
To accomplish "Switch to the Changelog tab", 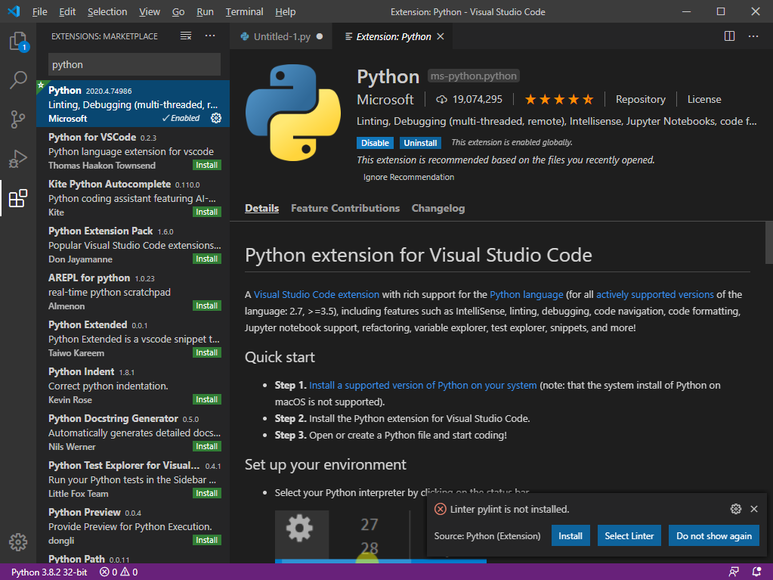I will [438, 208].
